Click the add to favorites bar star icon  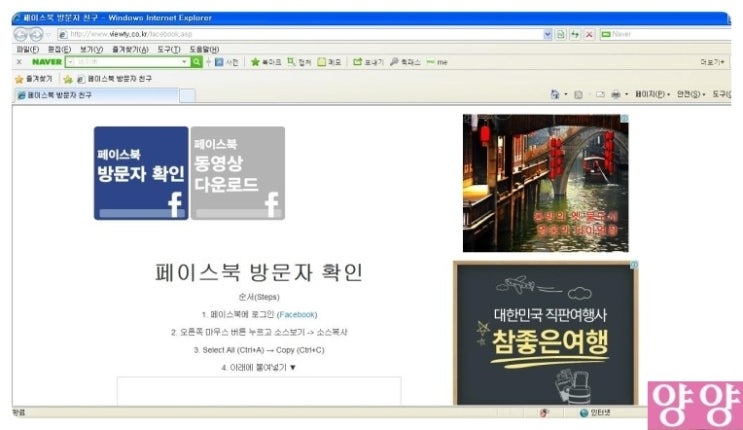coord(68,79)
